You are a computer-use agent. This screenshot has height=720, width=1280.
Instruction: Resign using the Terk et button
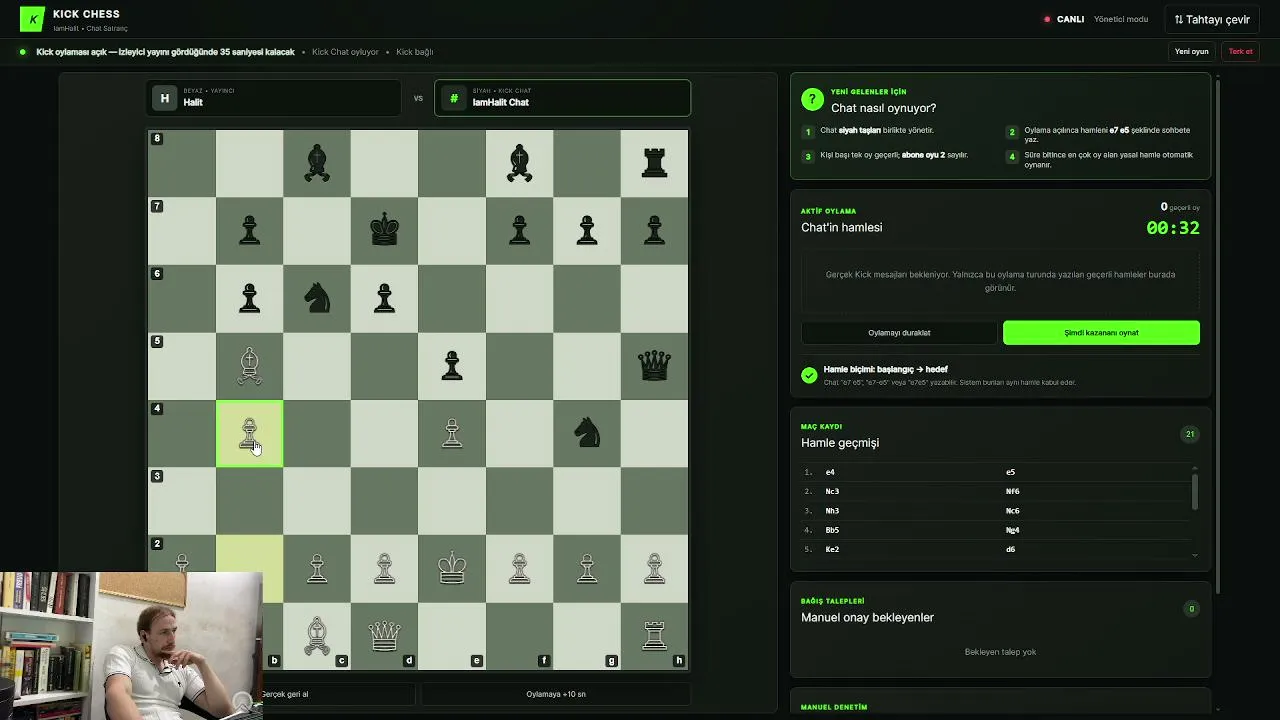(x=1240, y=51)
